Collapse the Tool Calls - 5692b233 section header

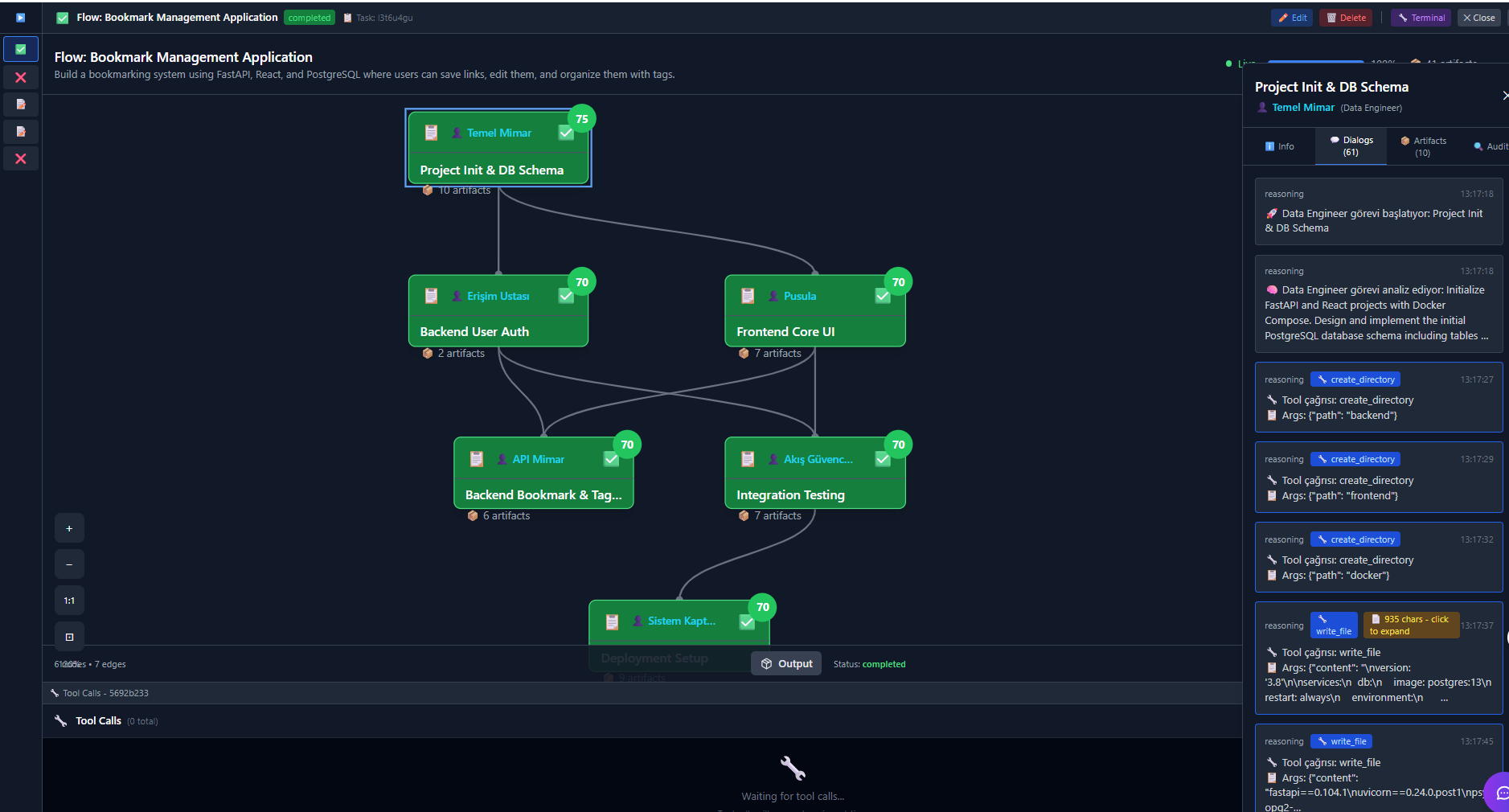tap(642, 693)
